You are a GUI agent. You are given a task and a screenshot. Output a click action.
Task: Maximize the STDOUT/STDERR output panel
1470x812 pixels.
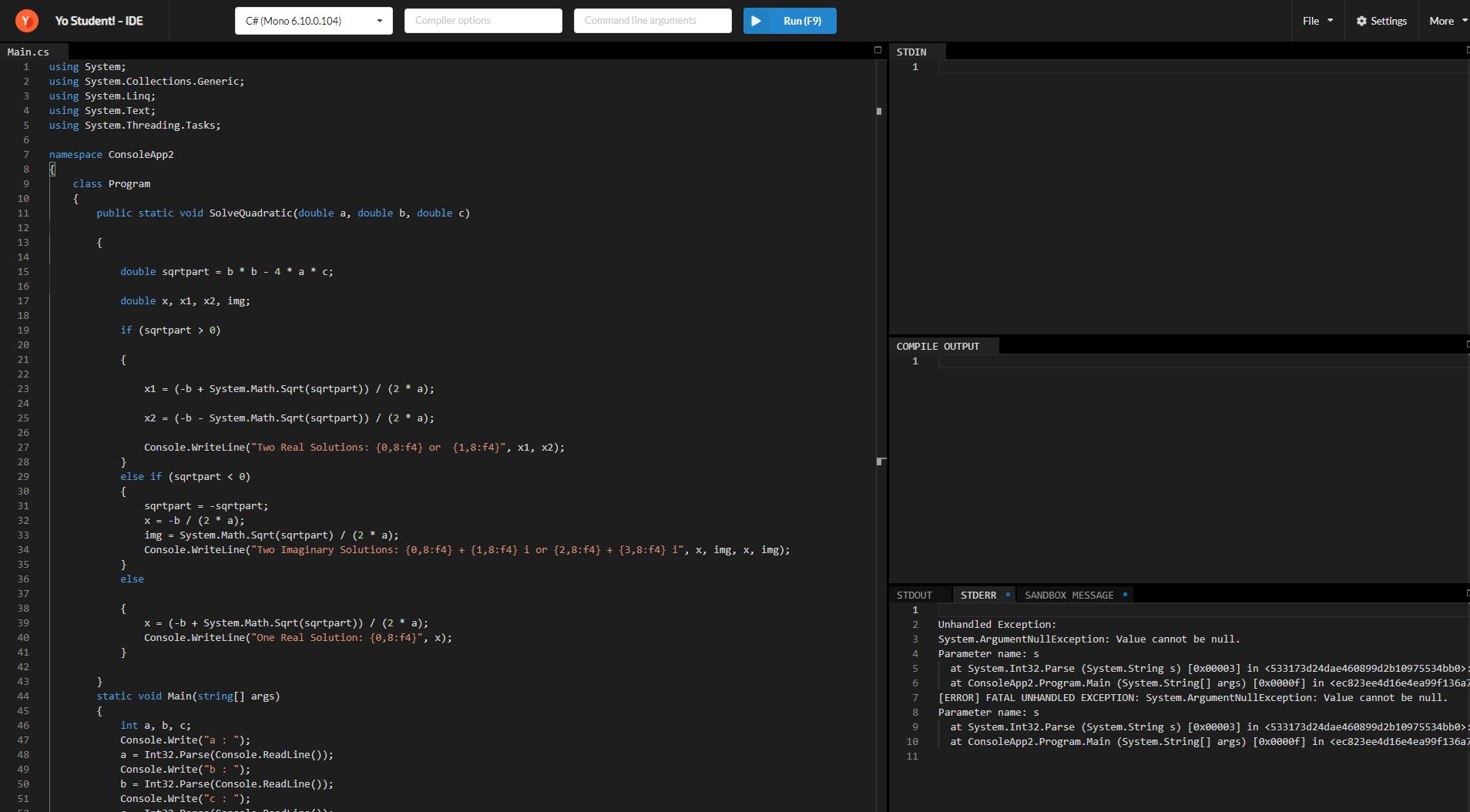coord(1467,593)
